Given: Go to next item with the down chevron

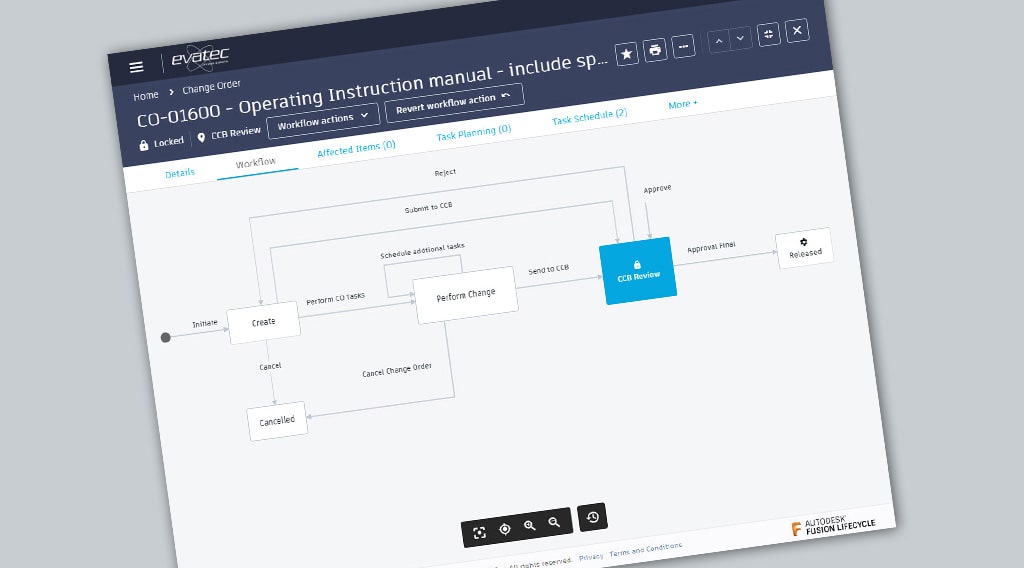Looking at the screenshot, I should tap(740, 38).
